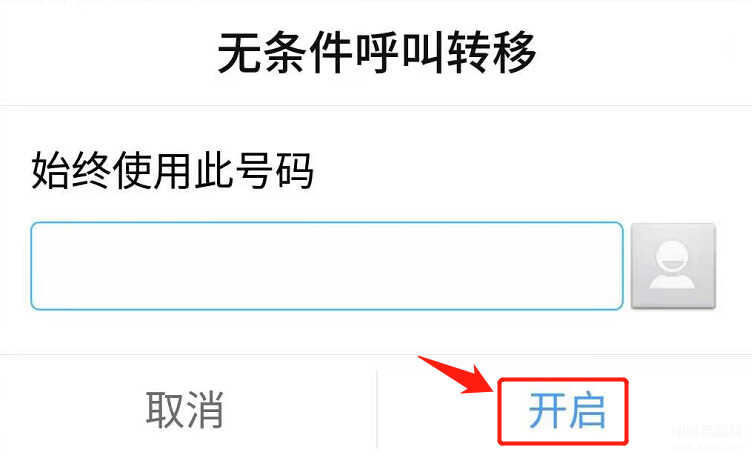The image size is (752, 460).
Task: Focus the forwarding number input field
Action: tap(327, 266)
